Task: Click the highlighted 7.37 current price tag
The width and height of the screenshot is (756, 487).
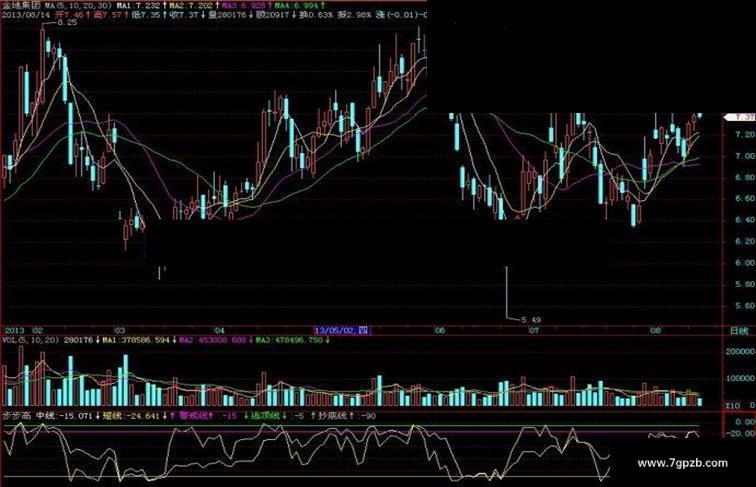Action: (739, 117)
